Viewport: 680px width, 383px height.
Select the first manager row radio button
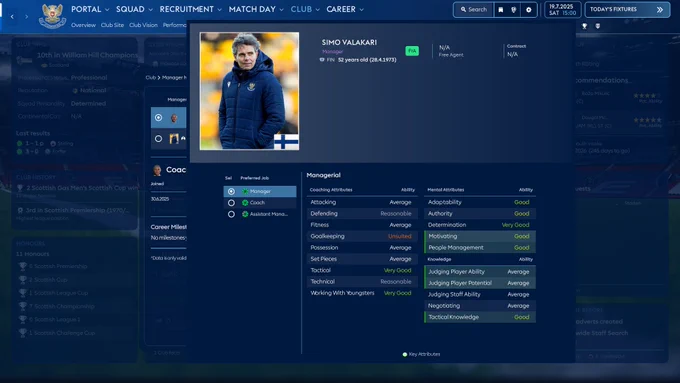(158, 118)
